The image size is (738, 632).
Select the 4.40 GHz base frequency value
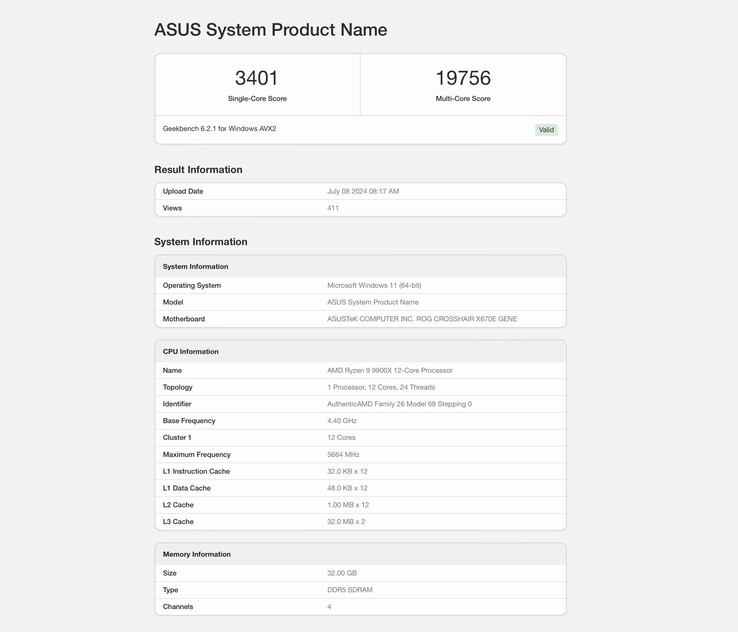[x=342, y=421]
